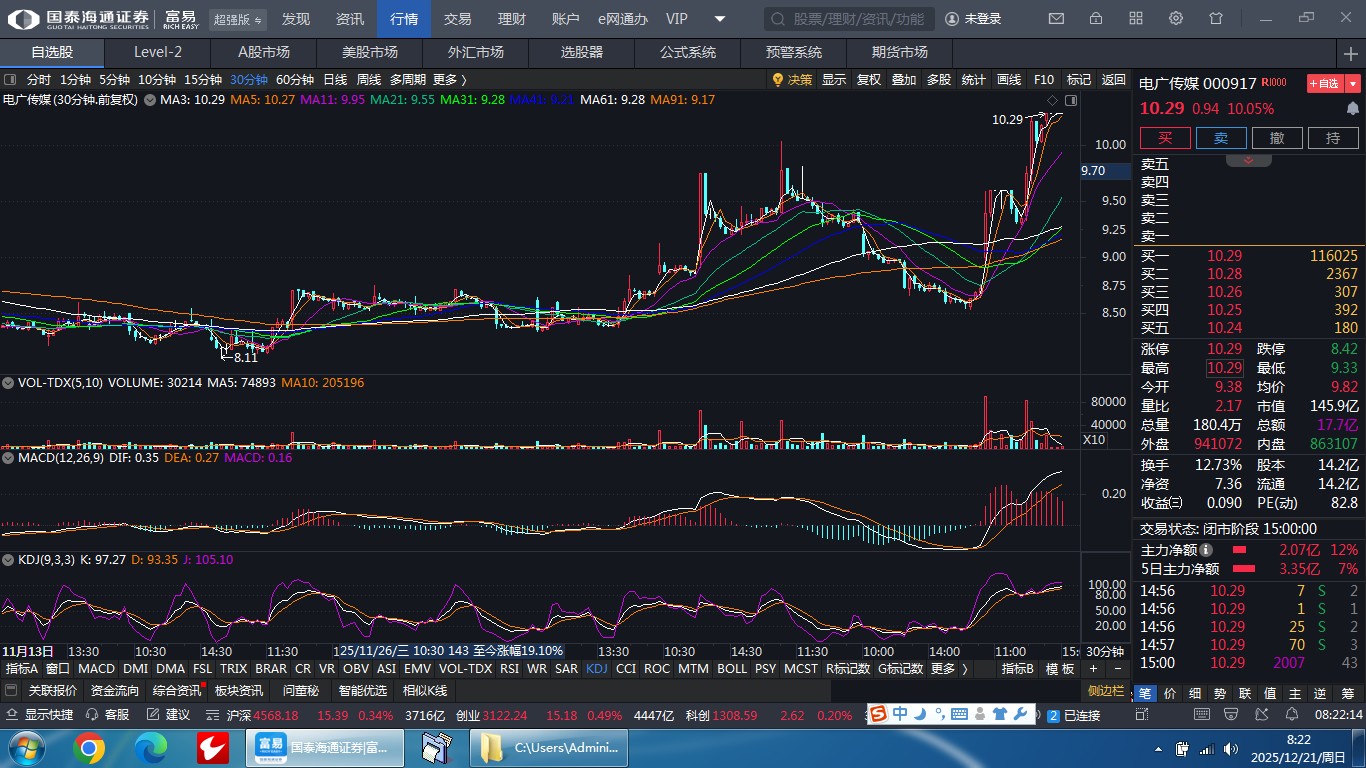Click the red 买 buy button
The image size is (1366, 768).
click(x=1165, y=138)
